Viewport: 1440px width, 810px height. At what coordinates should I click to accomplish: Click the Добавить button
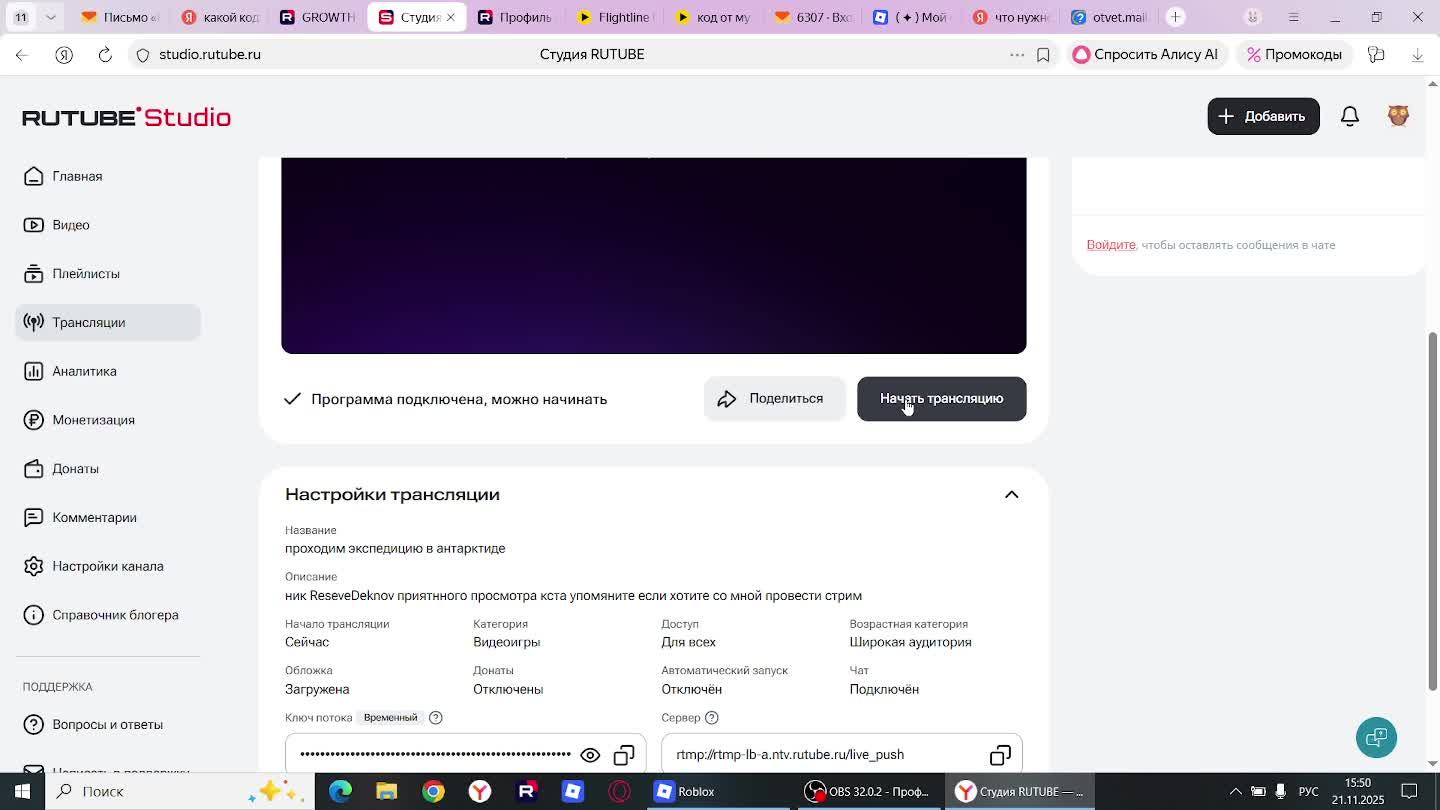coord(1263,116)
